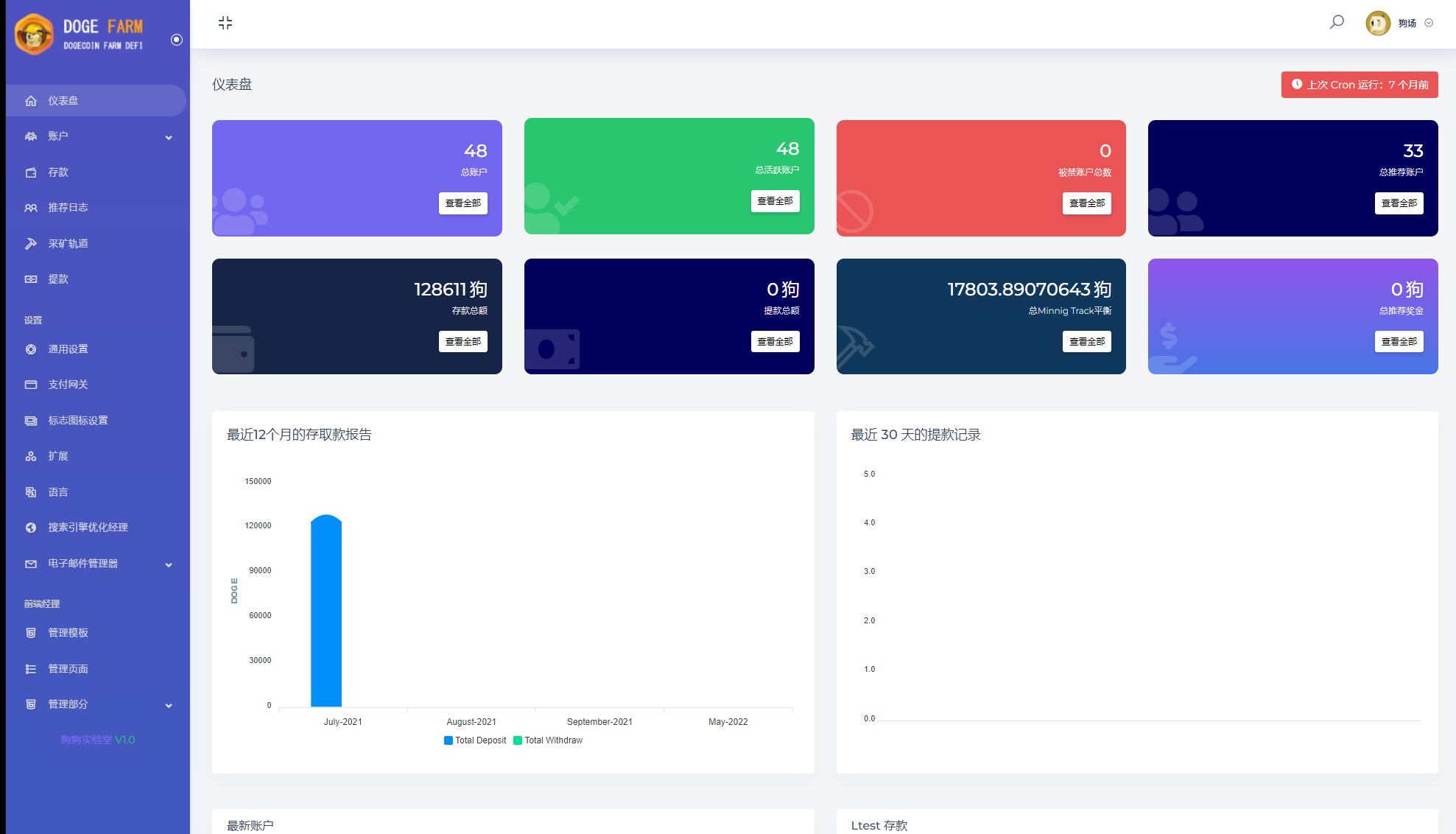Image resolution: width=1456 pixels, height=834 pixels.
Task: Toggle the sidebar pin circle button
Action: click(176, 41)
